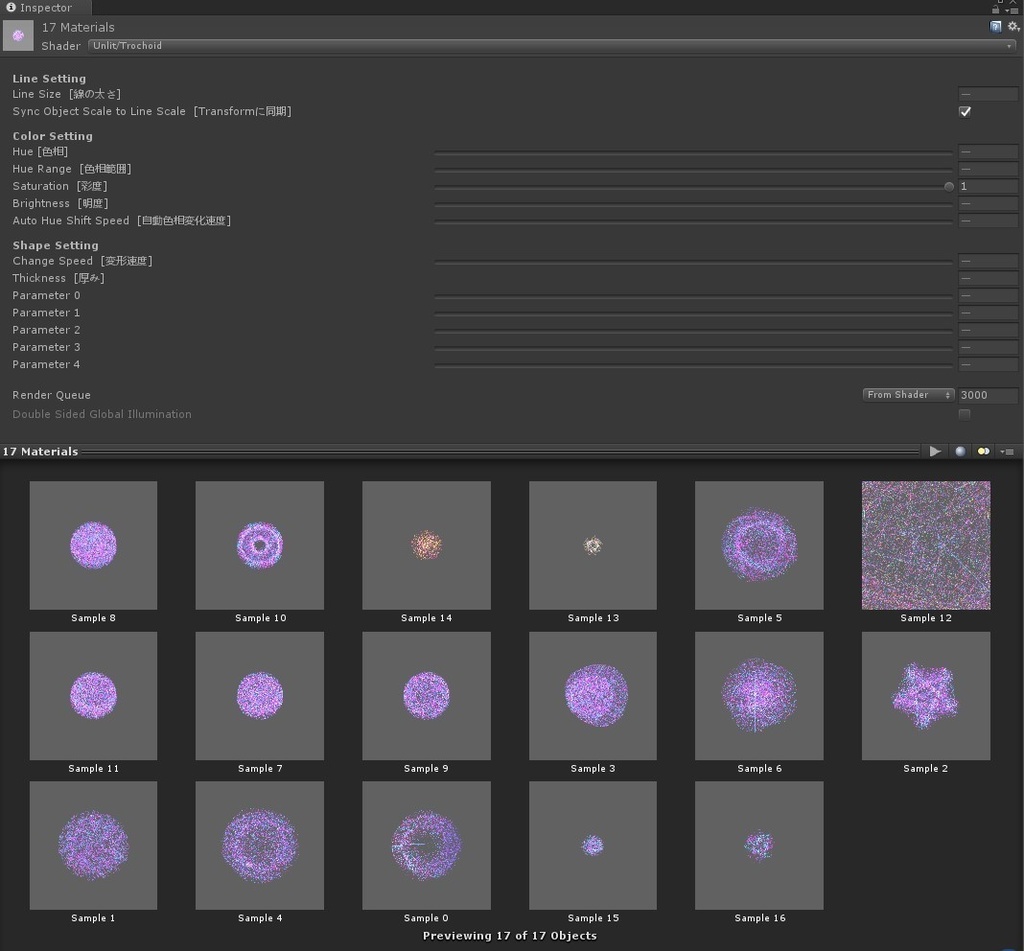
Task: Click the Line Setting section heading
Action: (49, 78)
